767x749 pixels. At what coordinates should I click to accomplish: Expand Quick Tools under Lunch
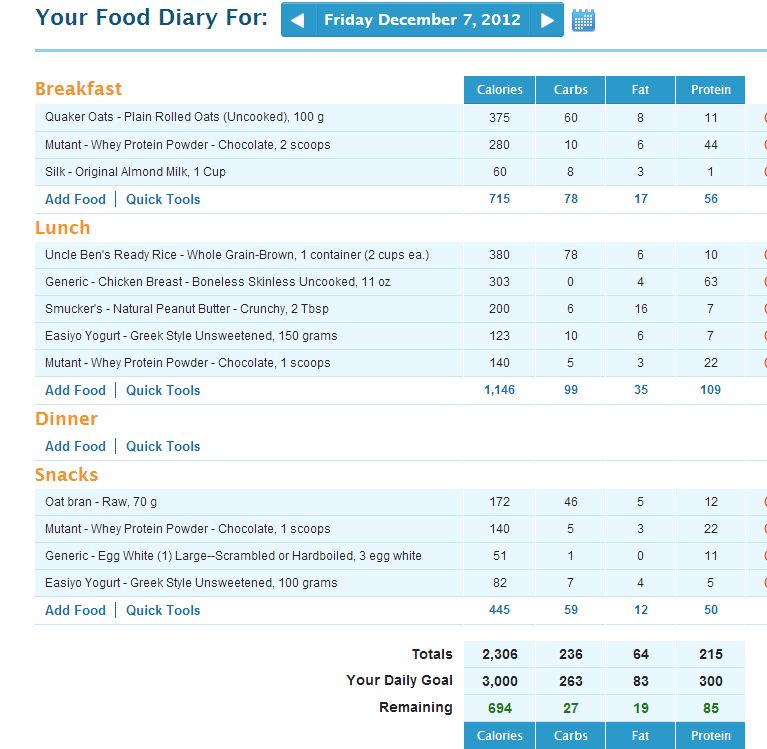click(x=163, y=390)
